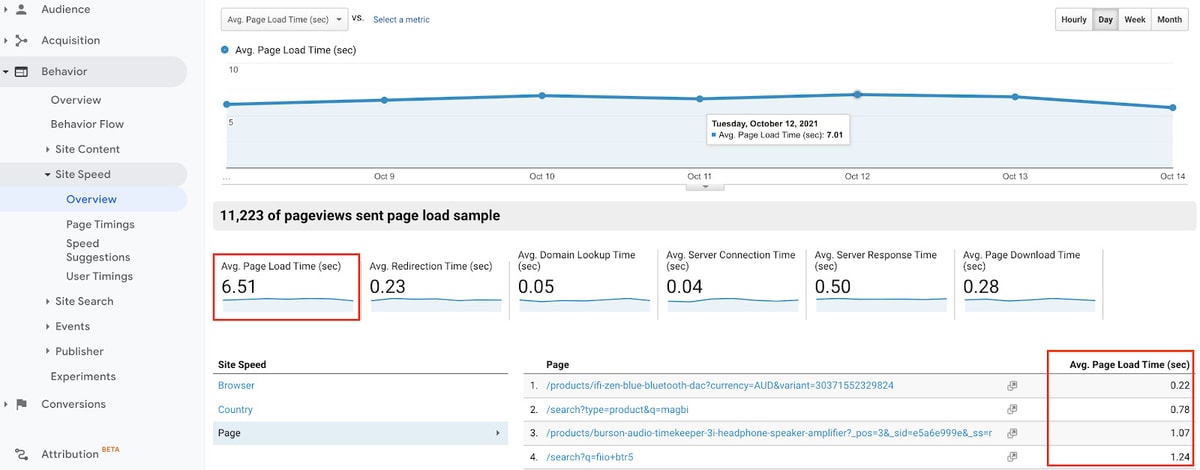Click Select a metric link
Screen dimensions: 1200x470
click(x=401, y=19)
